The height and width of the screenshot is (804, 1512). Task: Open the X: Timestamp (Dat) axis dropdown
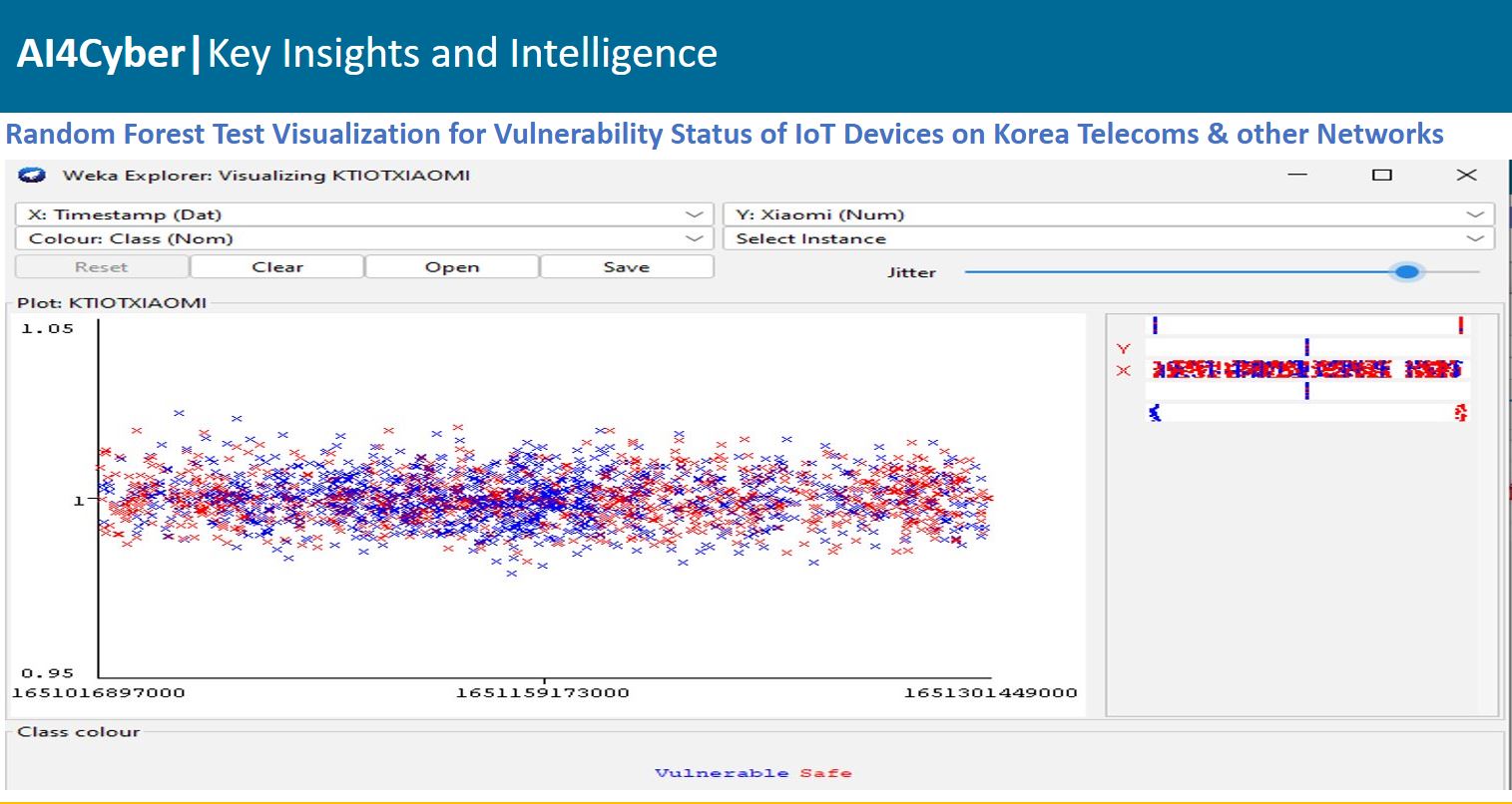364,214
